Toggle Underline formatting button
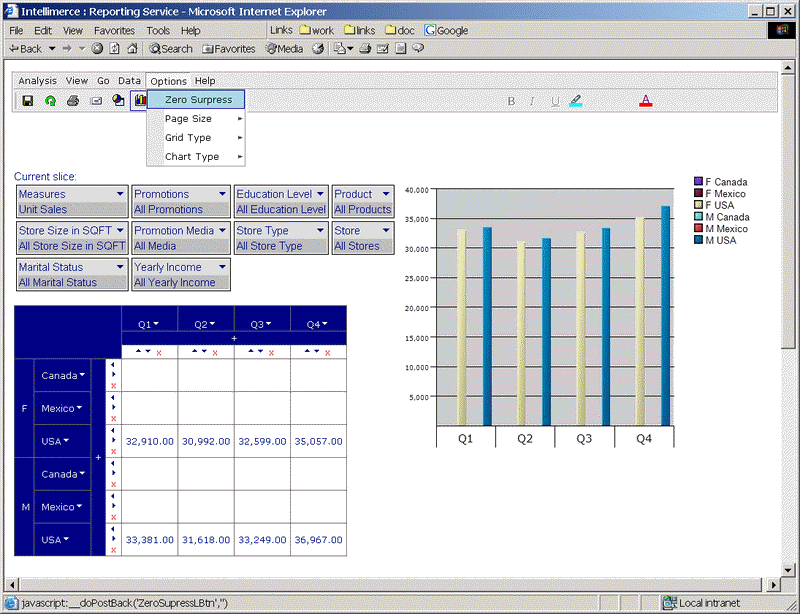Viewport: 800px width, 614px height. point(555,101)
